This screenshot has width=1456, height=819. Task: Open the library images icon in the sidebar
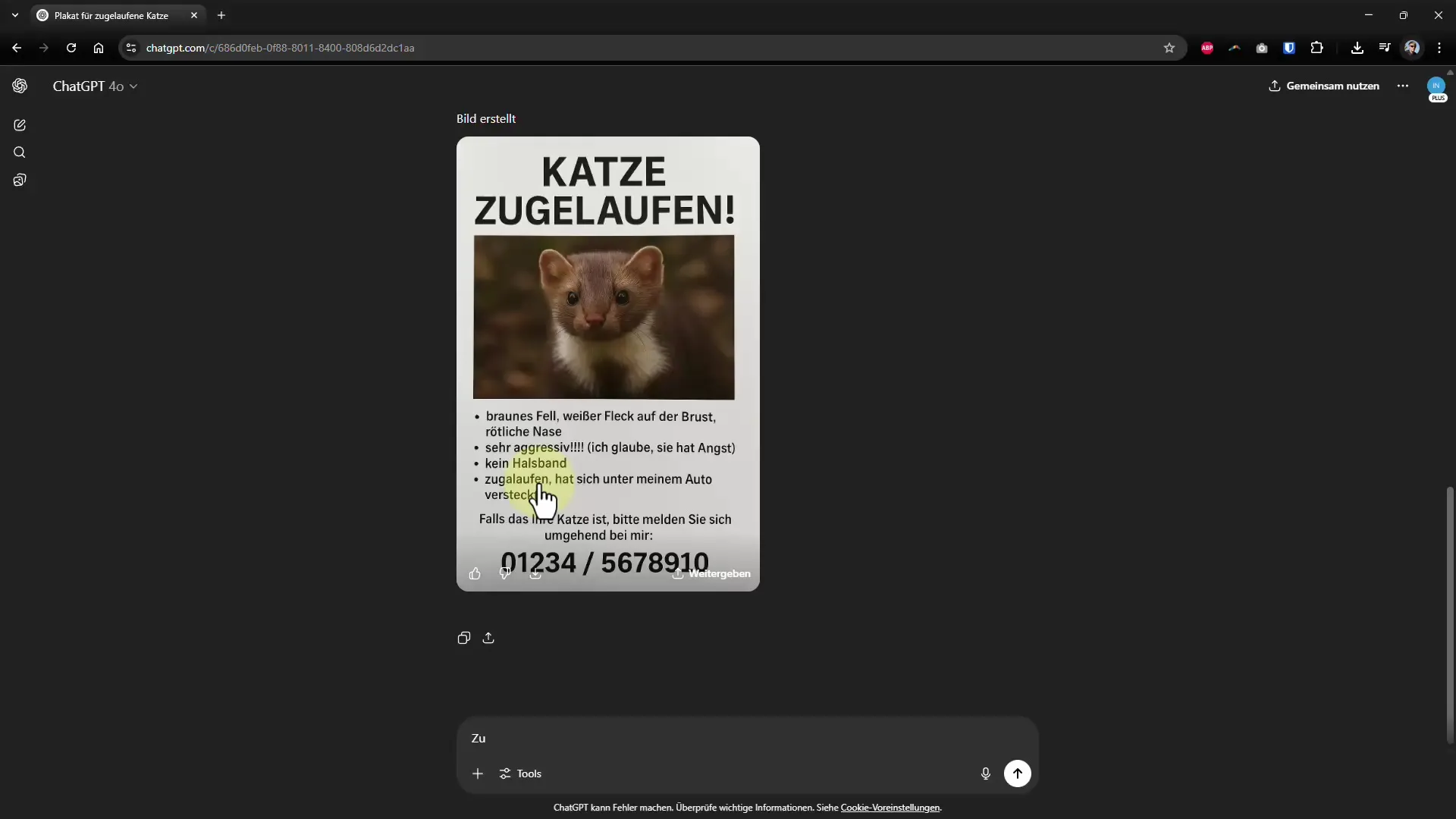[x=20, y=180]
